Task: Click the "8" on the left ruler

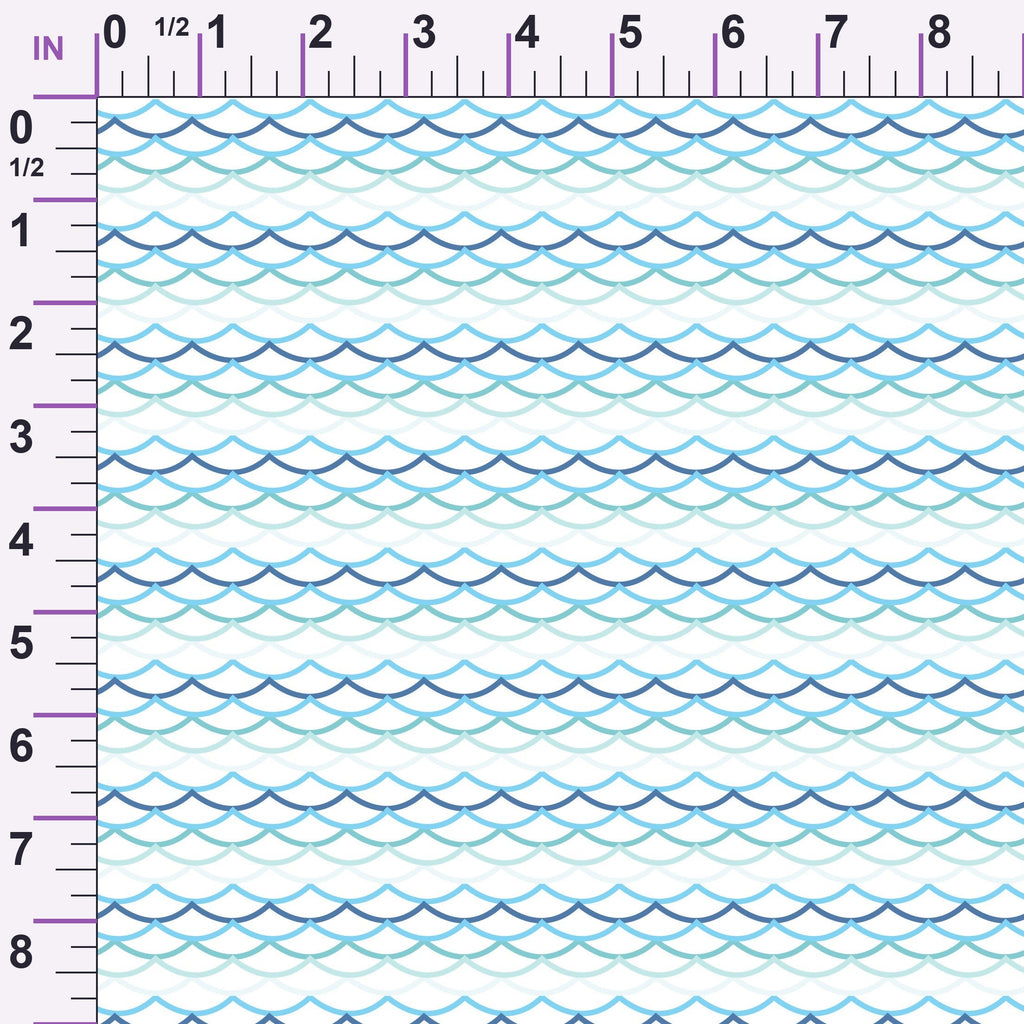Action: click(x=21, y=953)
